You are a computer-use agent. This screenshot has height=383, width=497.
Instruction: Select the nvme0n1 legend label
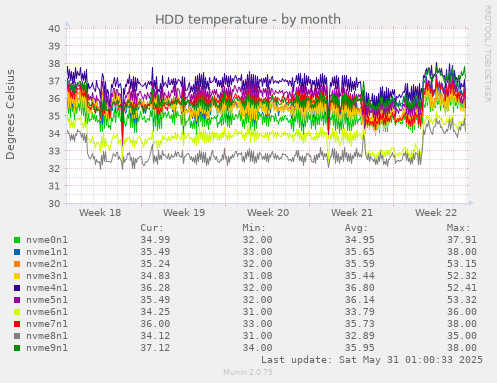point(47,240)
